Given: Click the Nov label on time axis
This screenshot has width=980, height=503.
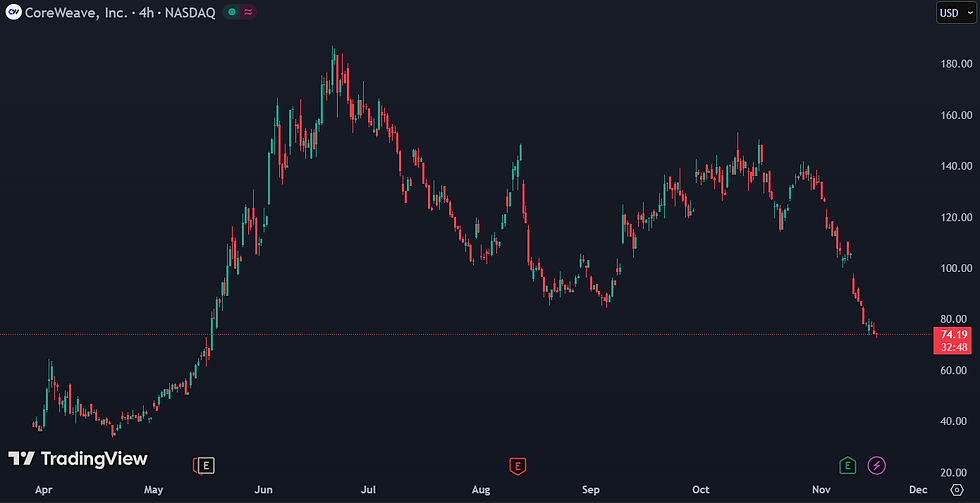Looking at the screenshot, I should tap(821, 490).
